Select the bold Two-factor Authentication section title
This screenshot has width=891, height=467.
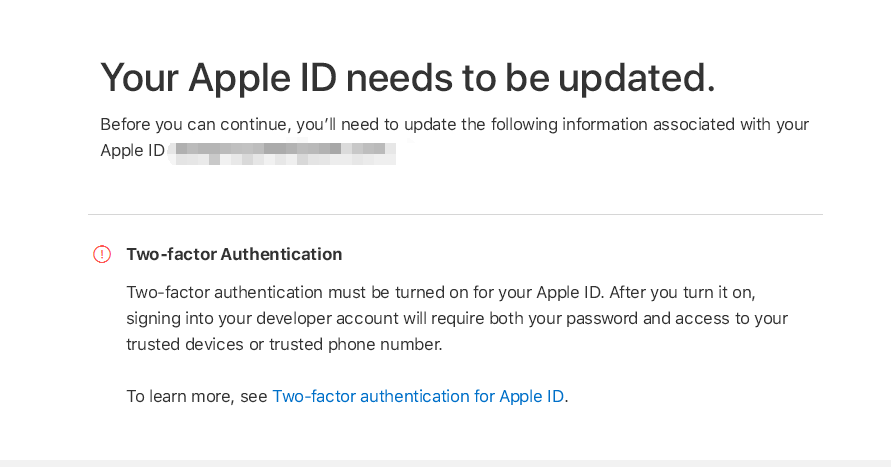point(234,254)
